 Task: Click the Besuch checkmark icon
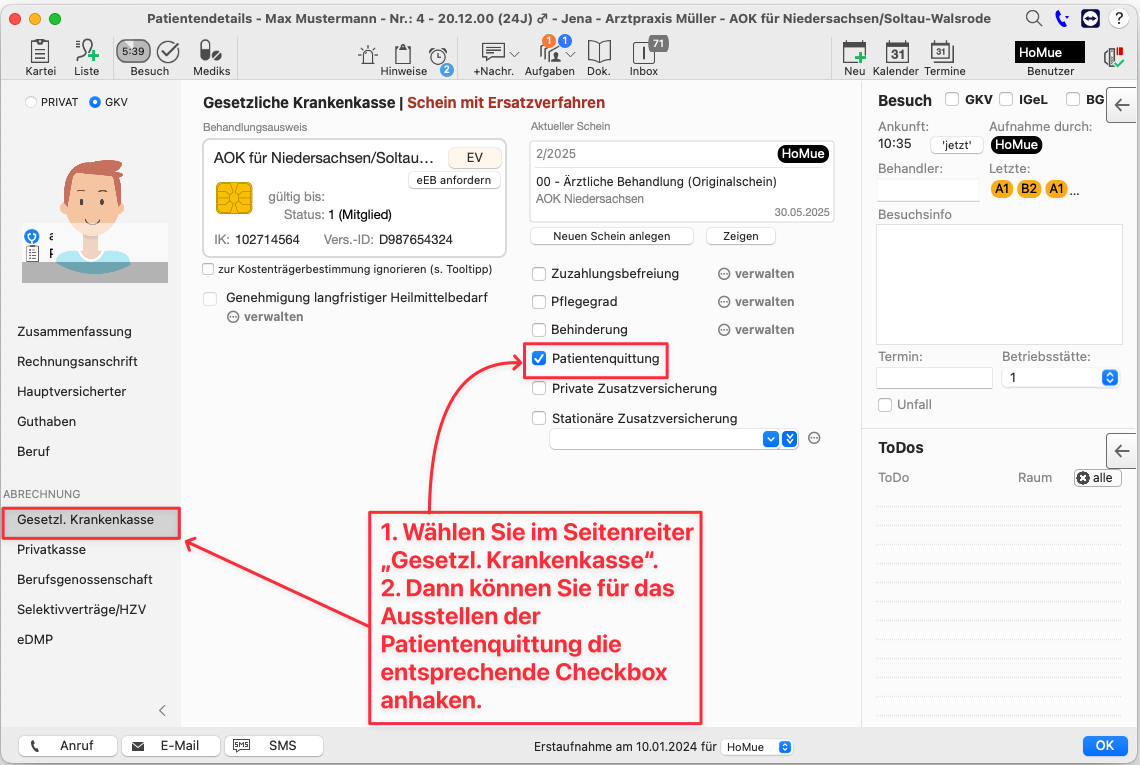click(x=168, y=51)
